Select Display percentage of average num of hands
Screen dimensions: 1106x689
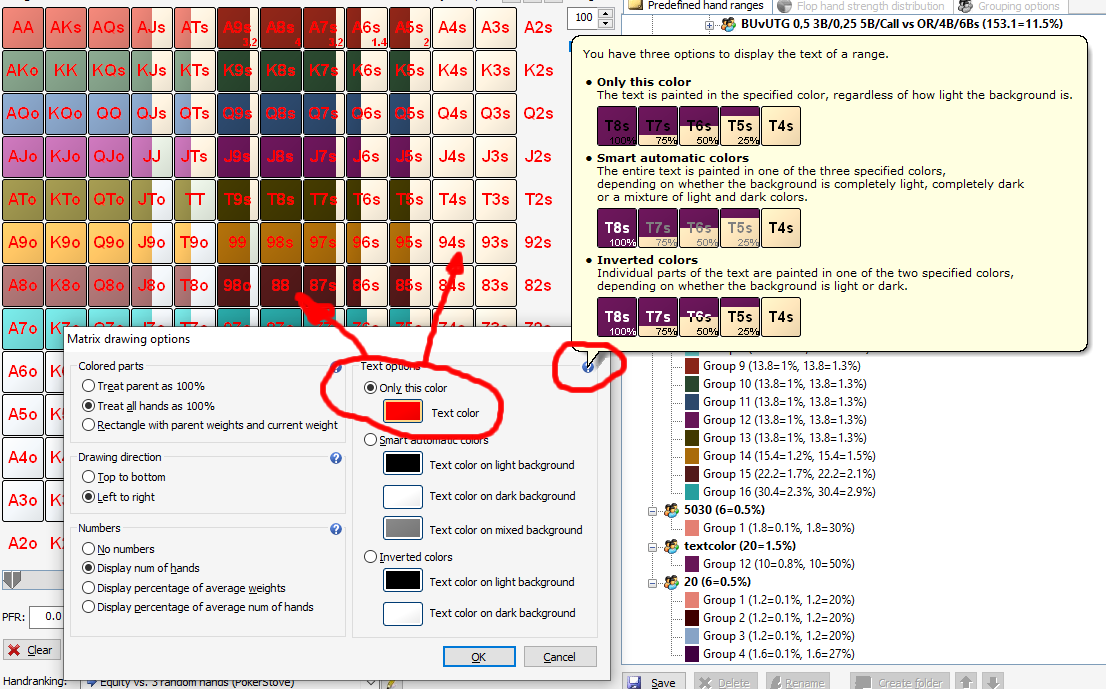click(198, 607)
